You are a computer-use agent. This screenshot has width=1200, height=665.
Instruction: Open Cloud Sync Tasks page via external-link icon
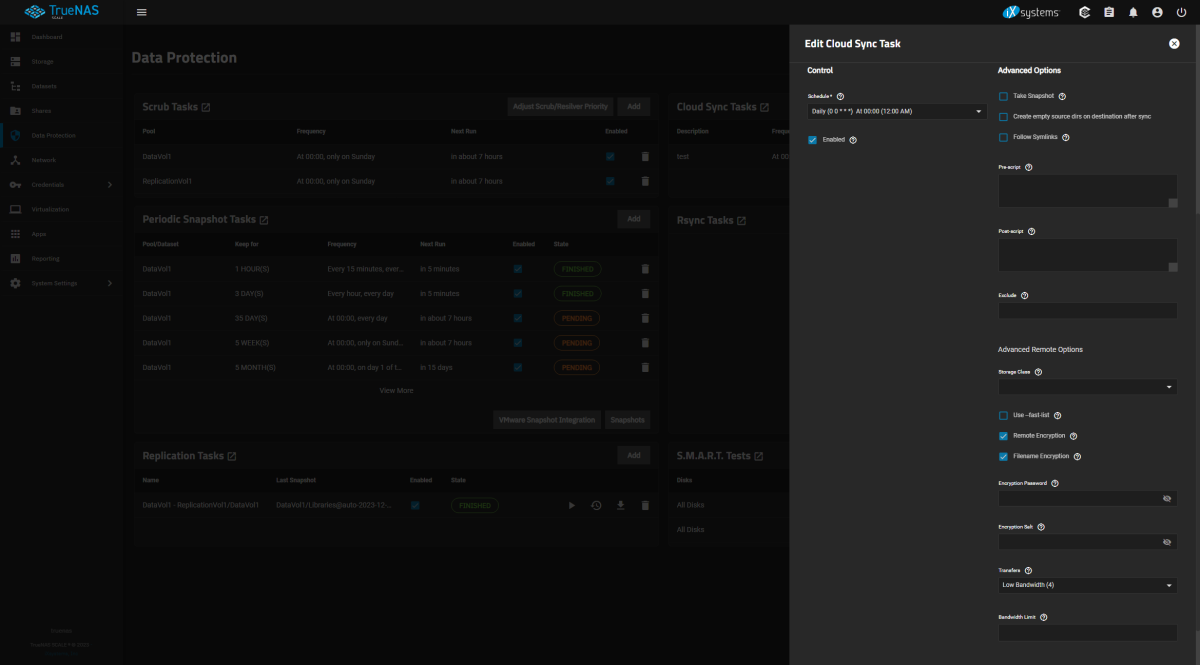click(x=764, y=107)
